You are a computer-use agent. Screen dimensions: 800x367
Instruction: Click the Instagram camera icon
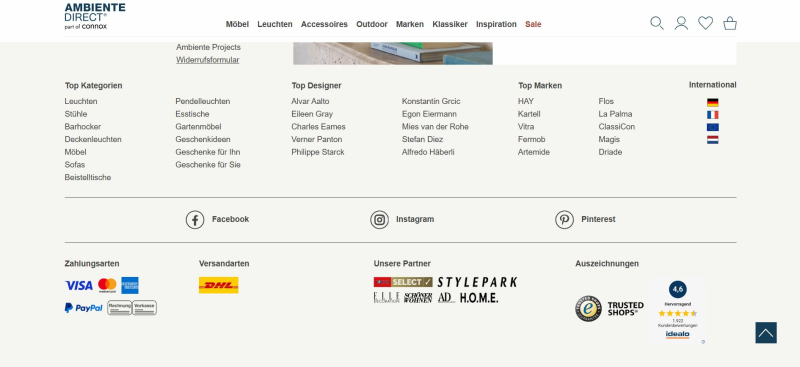click(x=379, y=219)
